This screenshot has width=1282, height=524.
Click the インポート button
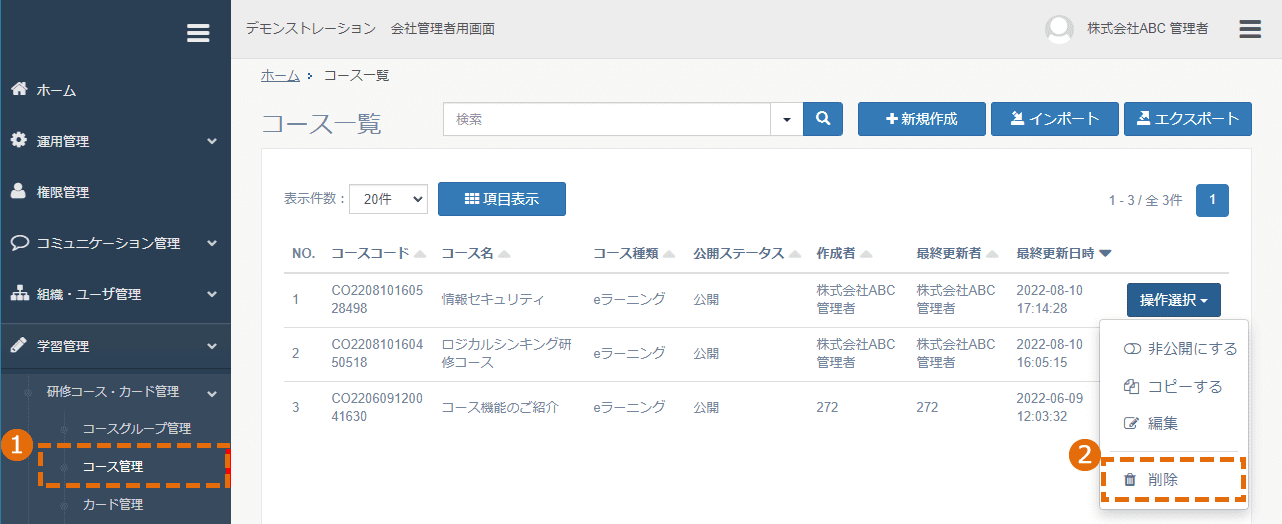pos(1055,119)
